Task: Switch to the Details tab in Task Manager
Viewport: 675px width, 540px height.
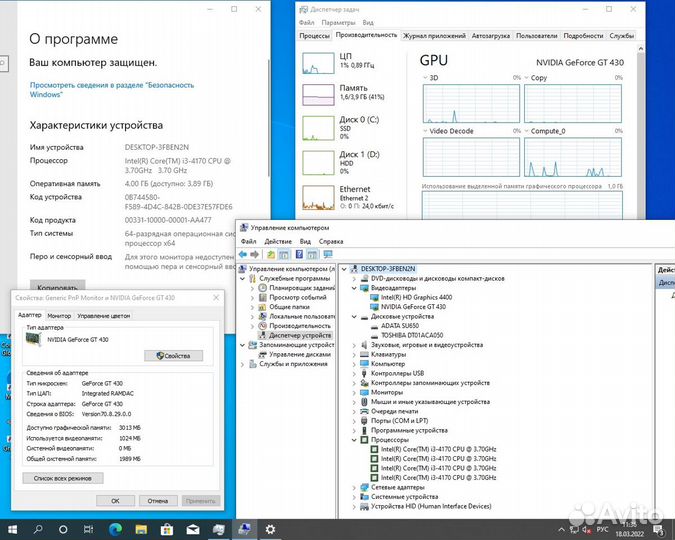Action: click(583, 36)
